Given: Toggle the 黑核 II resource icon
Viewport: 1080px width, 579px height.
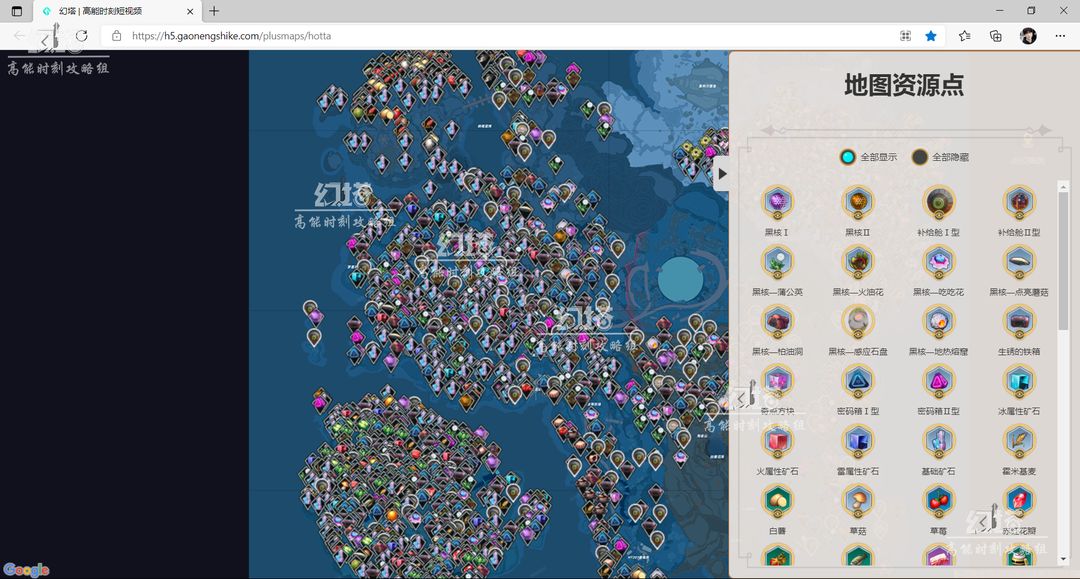Looking at the screenshot, I should (x=858, y=202).
